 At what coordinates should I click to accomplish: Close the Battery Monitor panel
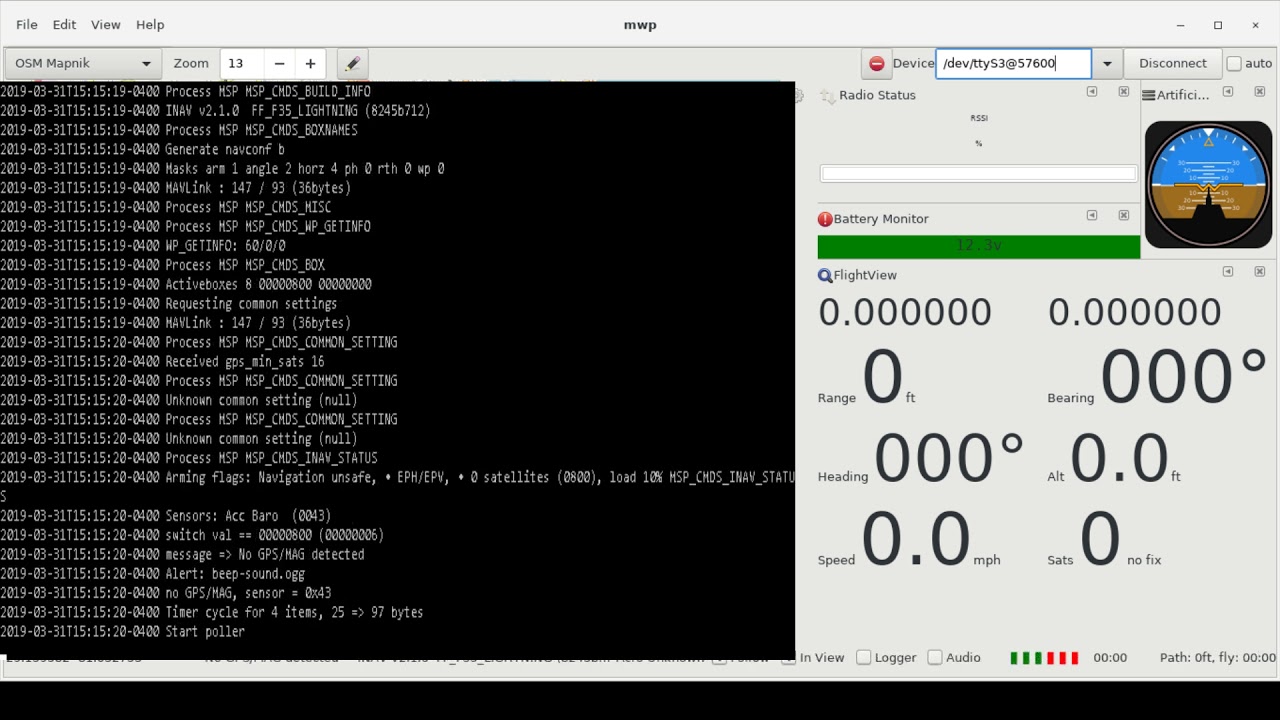pyautogui.click(x=1123, y=215)
